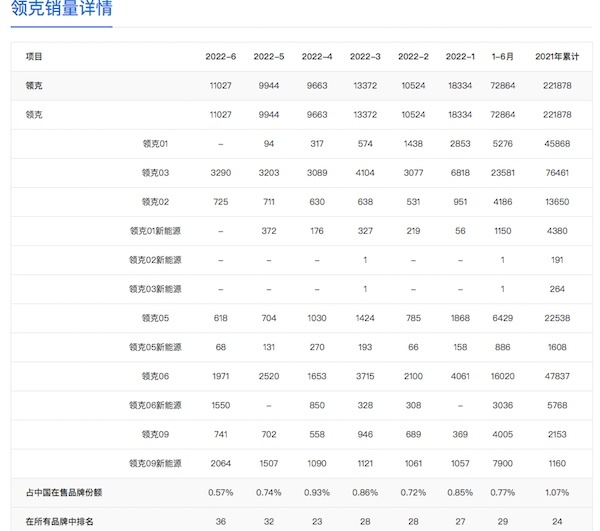The height and width of the screenshot is (531, 600).
Task: Click the 领克03新能源 row label
Action: point(155,289)
